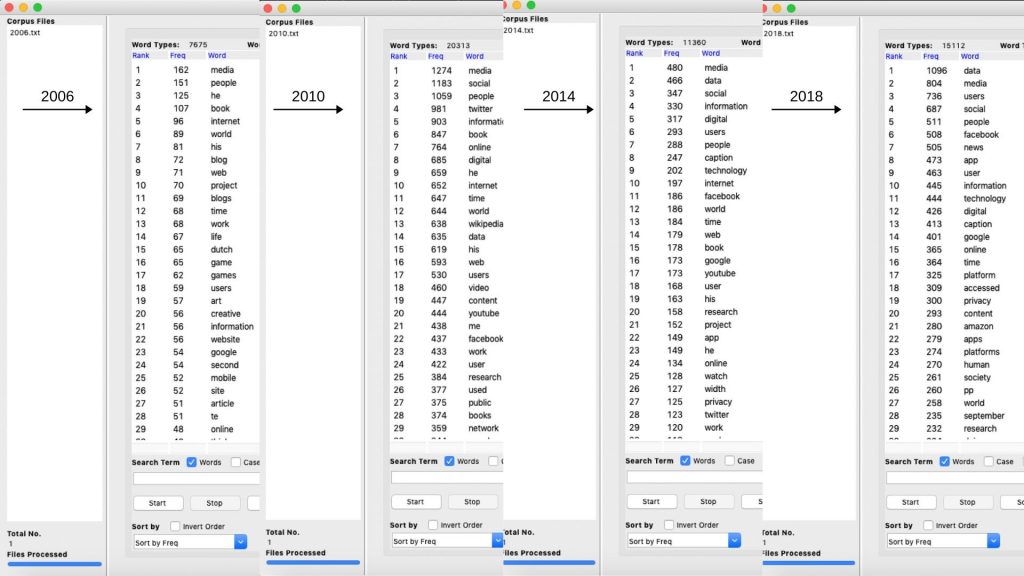Sort by the Rank column in the 2006 window

pos(140,56)
